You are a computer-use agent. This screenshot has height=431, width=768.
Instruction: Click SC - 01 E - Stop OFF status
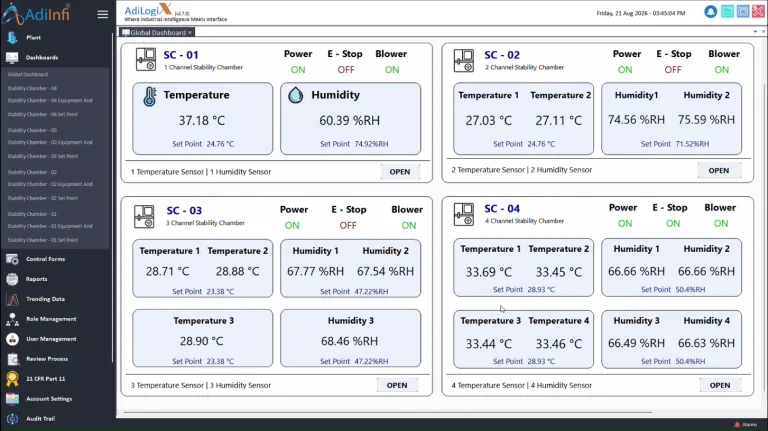346,70
